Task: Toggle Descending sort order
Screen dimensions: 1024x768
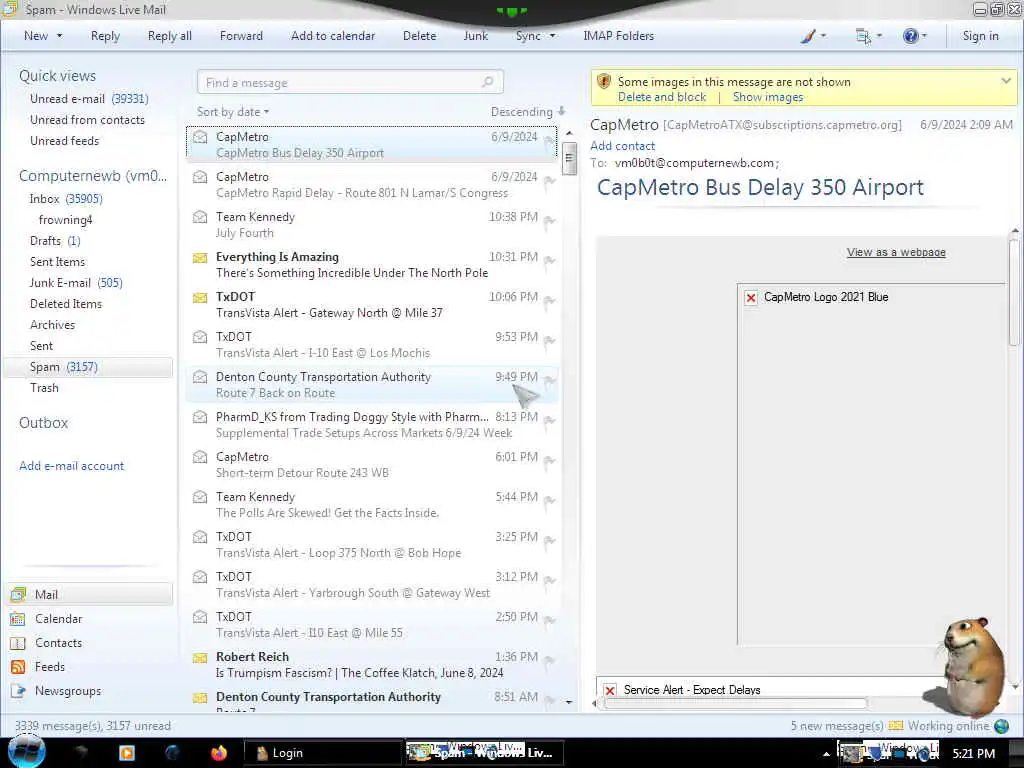Action: pyautogui.click(x=528, y=112)
